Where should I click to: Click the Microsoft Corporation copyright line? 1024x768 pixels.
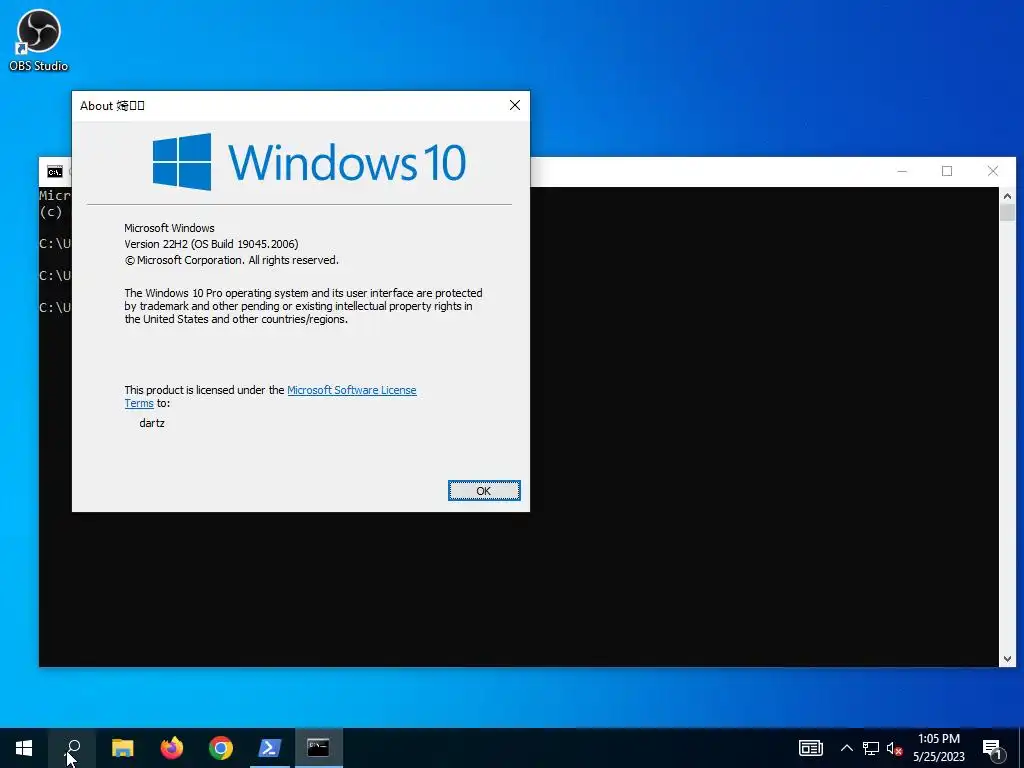231,260
